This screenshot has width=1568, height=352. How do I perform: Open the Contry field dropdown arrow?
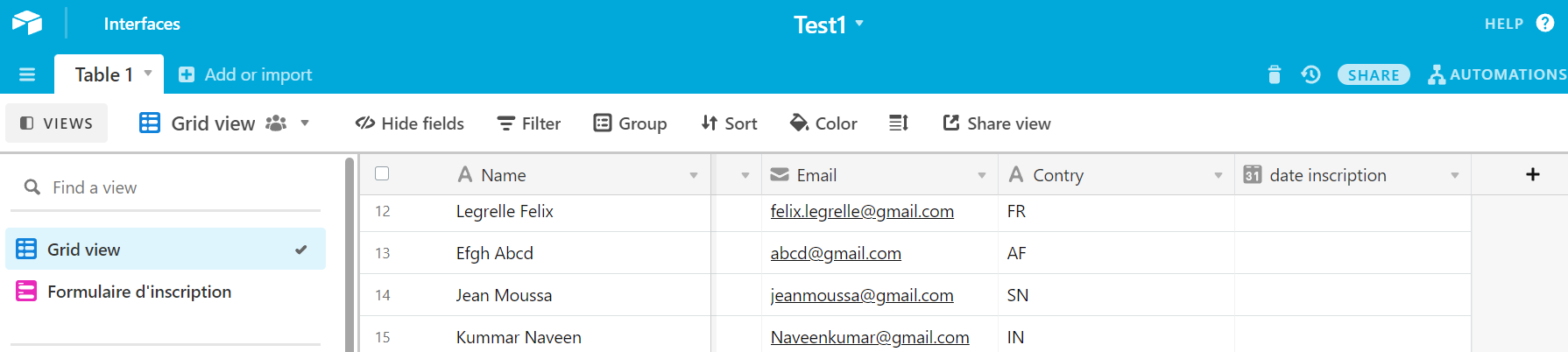click(x=1218, y=176)
